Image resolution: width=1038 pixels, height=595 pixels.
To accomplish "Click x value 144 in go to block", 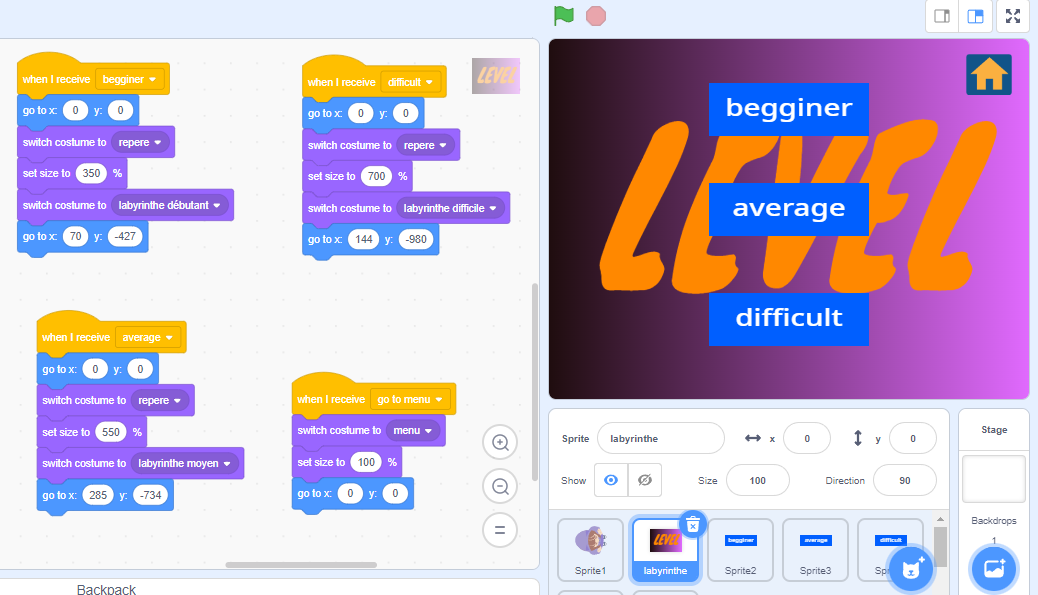I will click(364, 240).
